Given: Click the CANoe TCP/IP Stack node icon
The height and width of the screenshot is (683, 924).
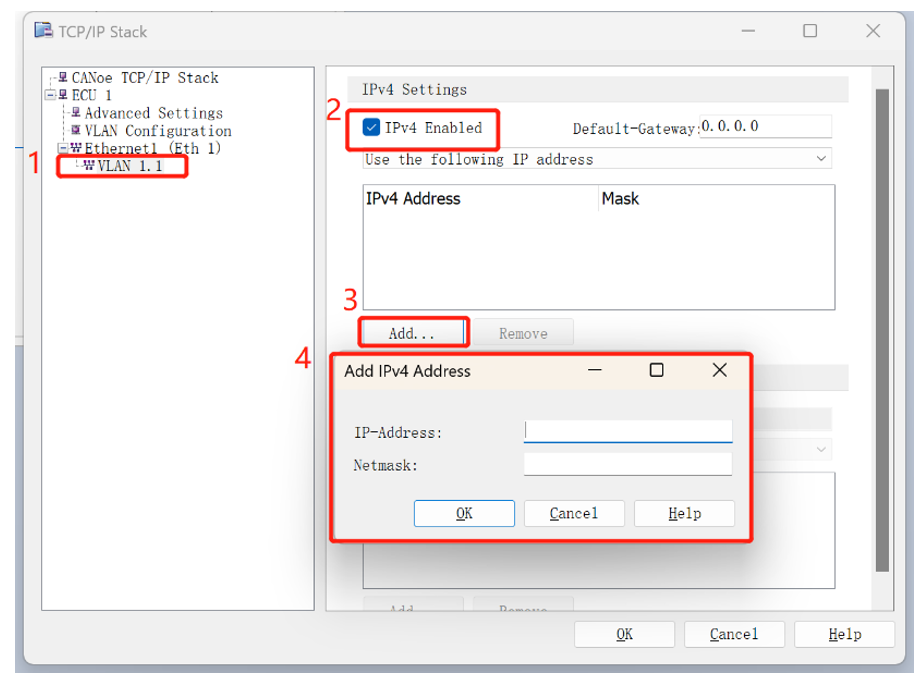Looking at the screenshot, I should (x=63, y=77).
